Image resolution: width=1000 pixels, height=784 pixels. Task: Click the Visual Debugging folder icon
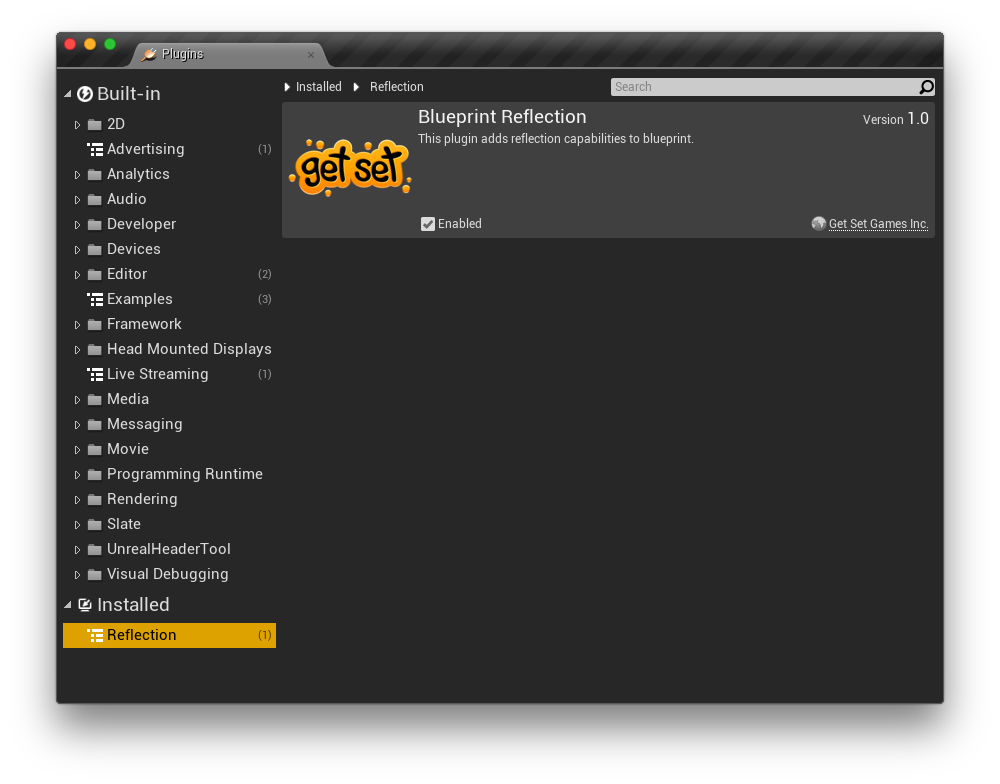pyautogui.click(x=94, y=575)
